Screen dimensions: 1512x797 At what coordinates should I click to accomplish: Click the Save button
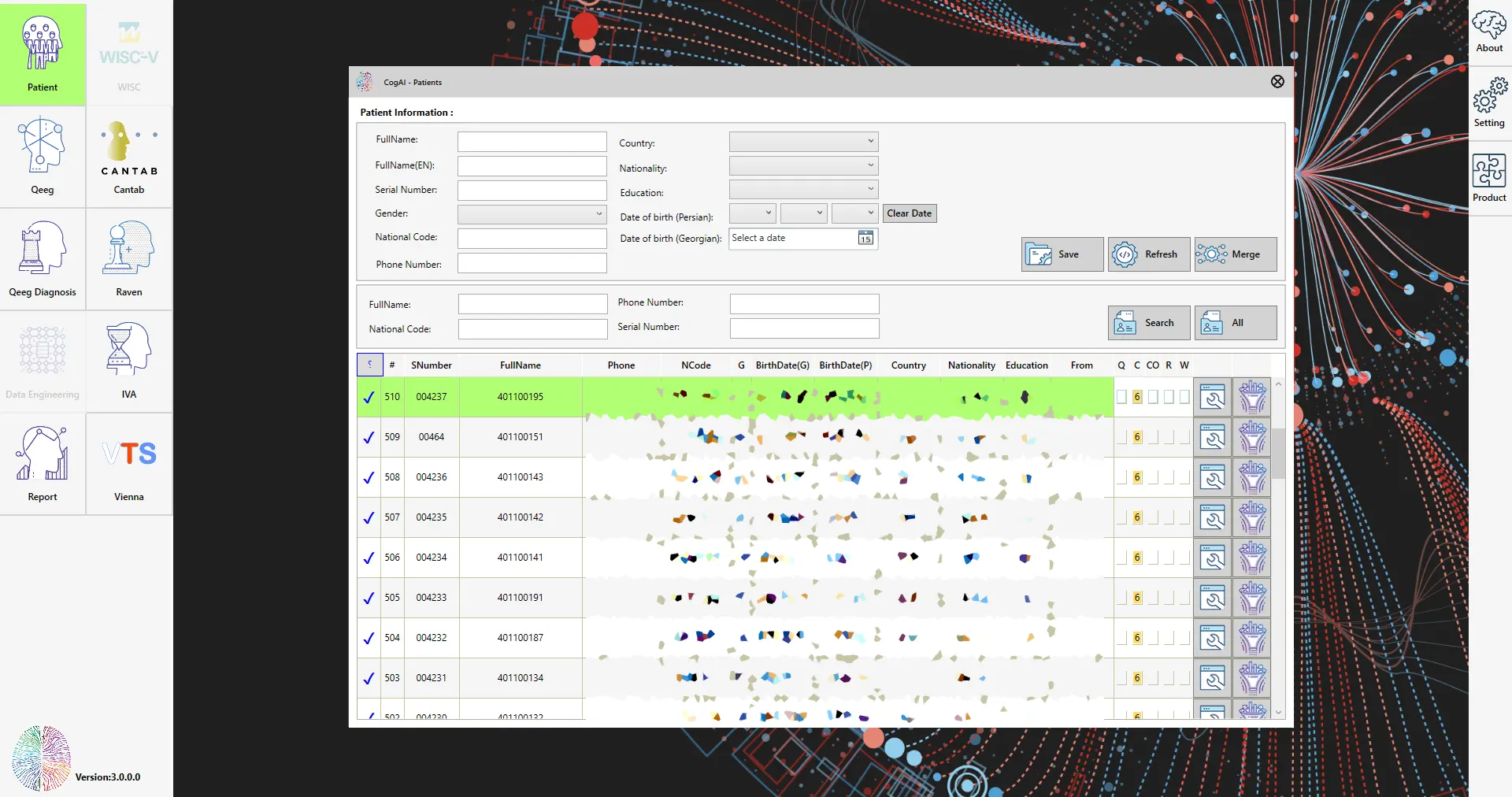point(1062,254)
